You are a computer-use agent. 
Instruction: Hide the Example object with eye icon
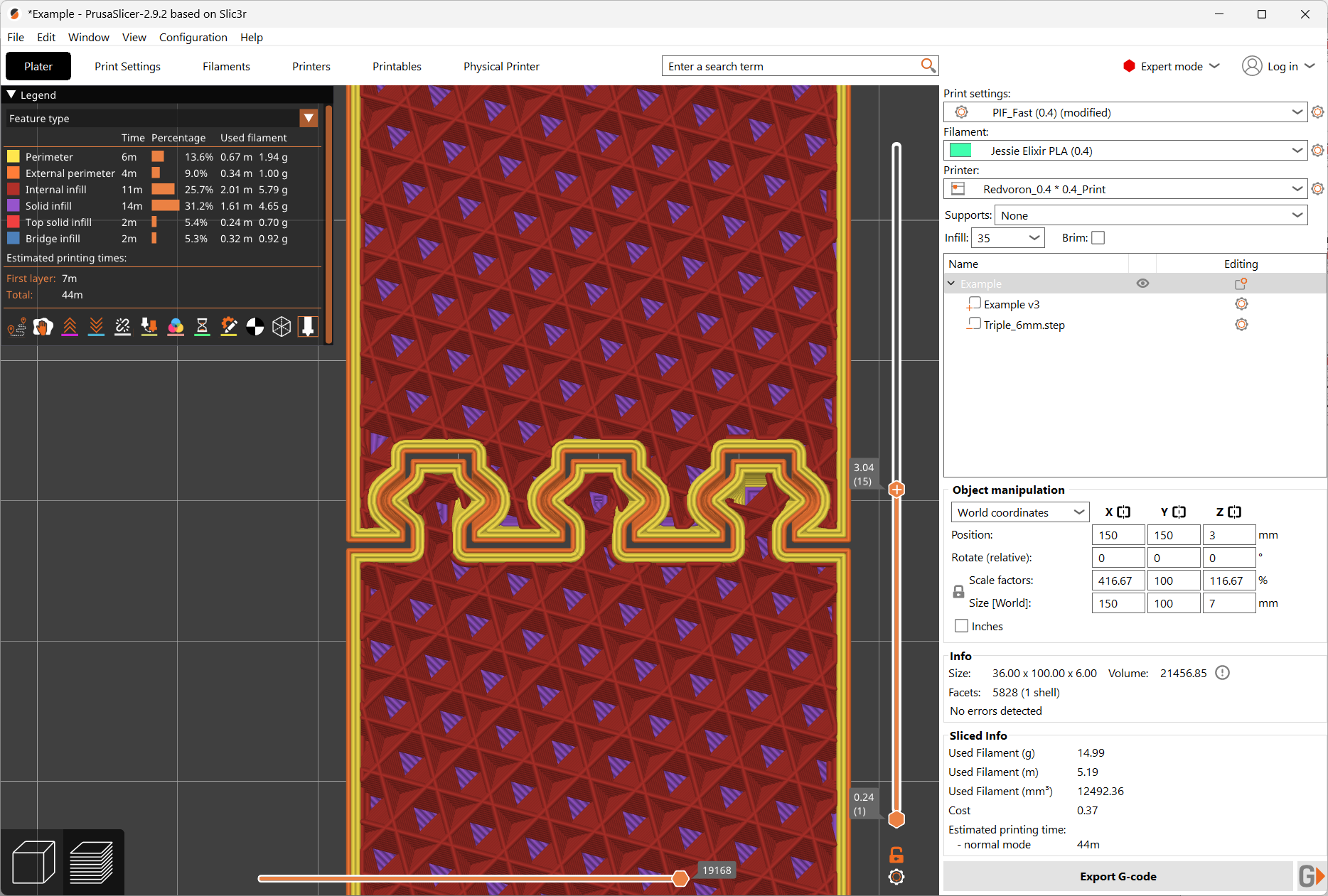click(1142, 284)
